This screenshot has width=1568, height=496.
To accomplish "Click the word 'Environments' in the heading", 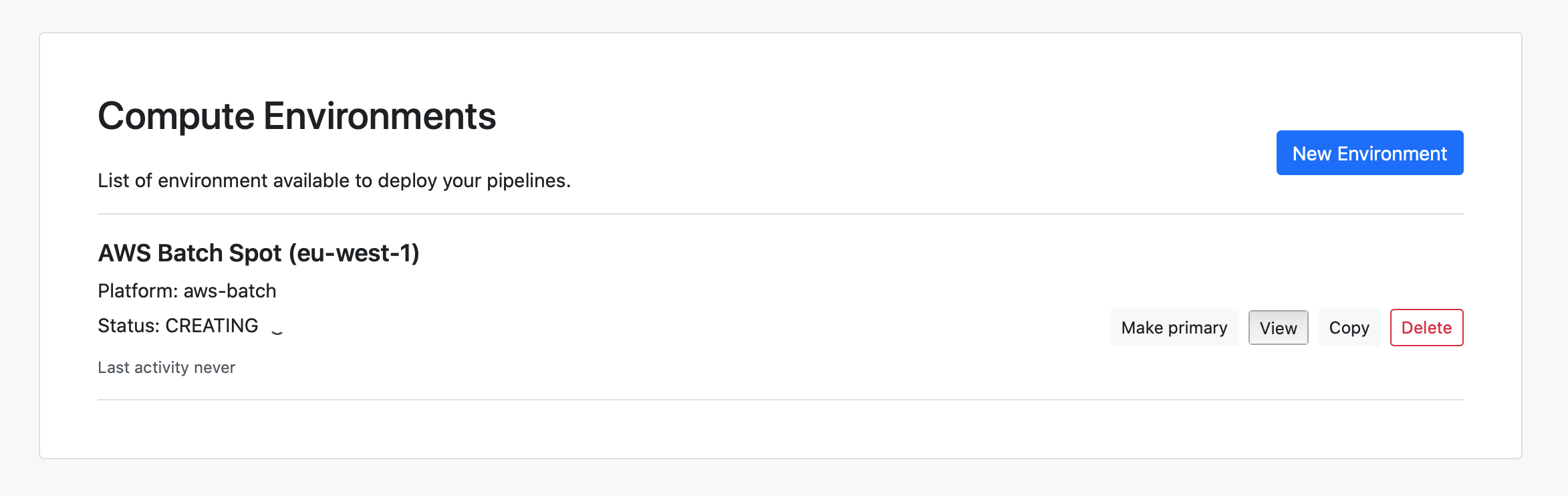I will click(x=380, y=116).
